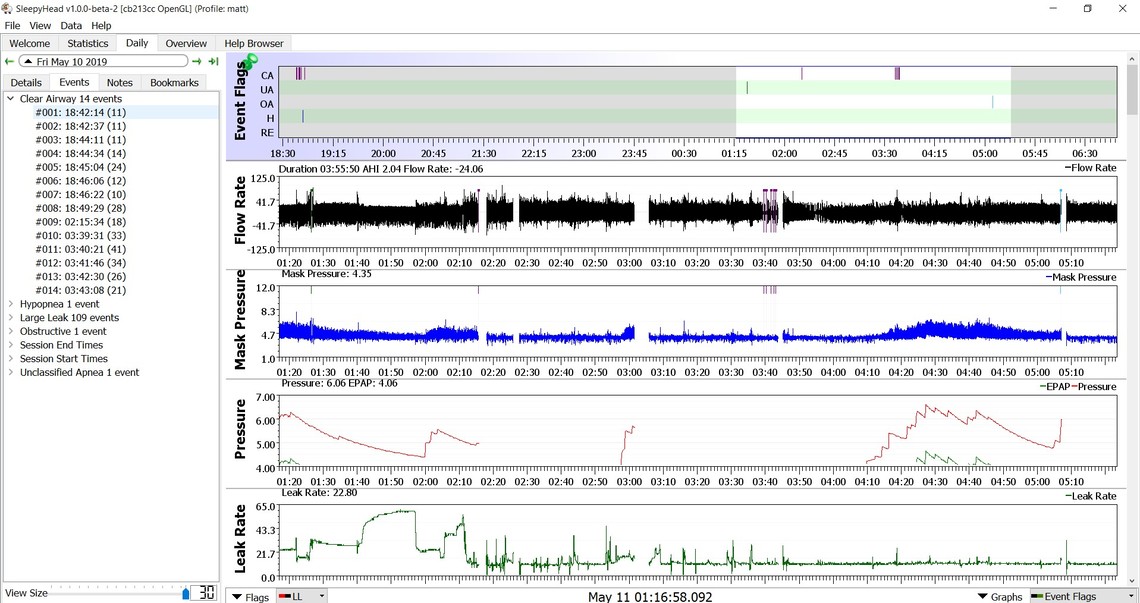Select event #010: 03:39:31 (33)
This screenshot has height=603, width=1140.
click(81, 236)
